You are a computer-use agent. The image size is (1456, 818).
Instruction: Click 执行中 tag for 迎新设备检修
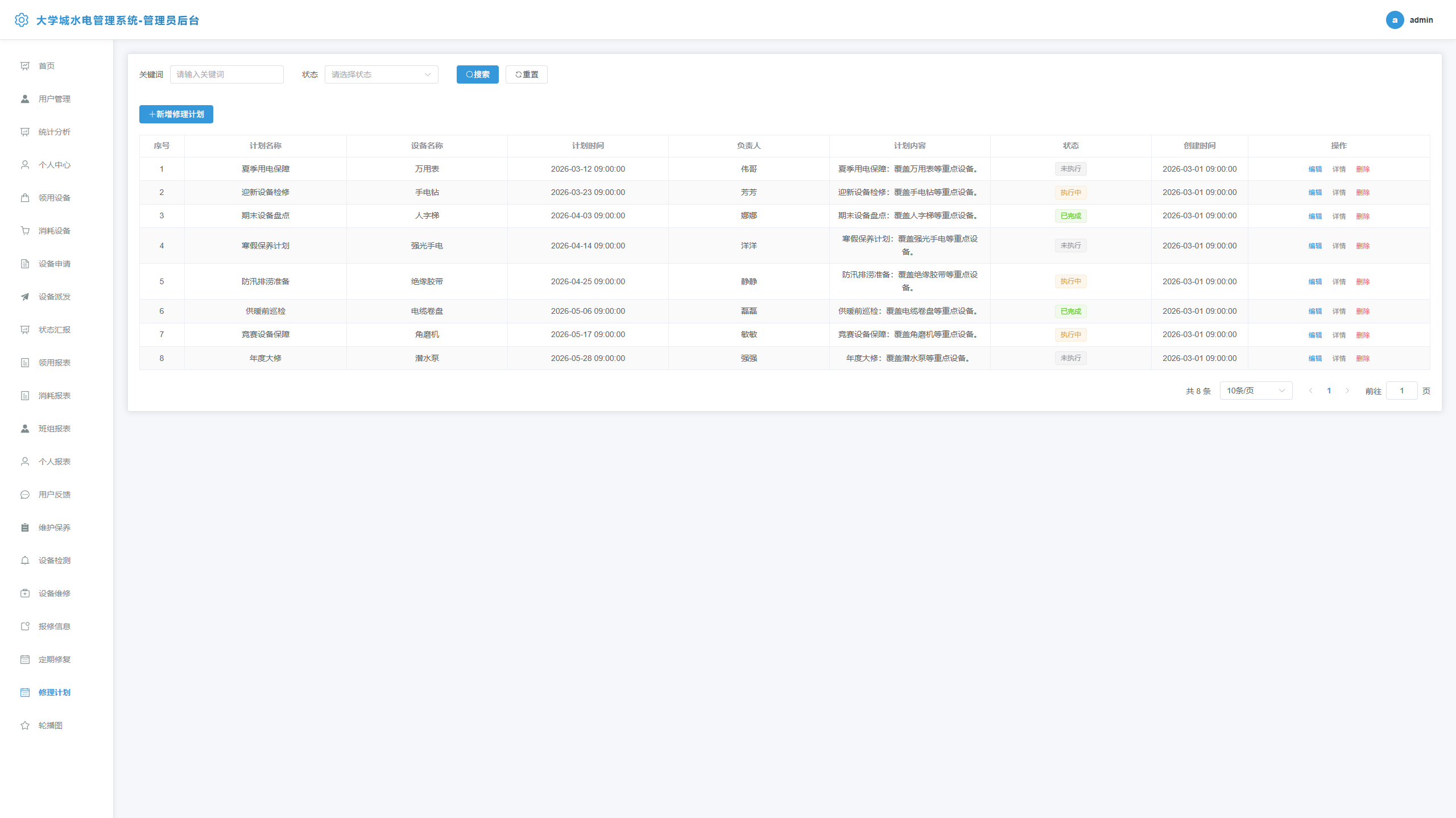point(1070,193)
